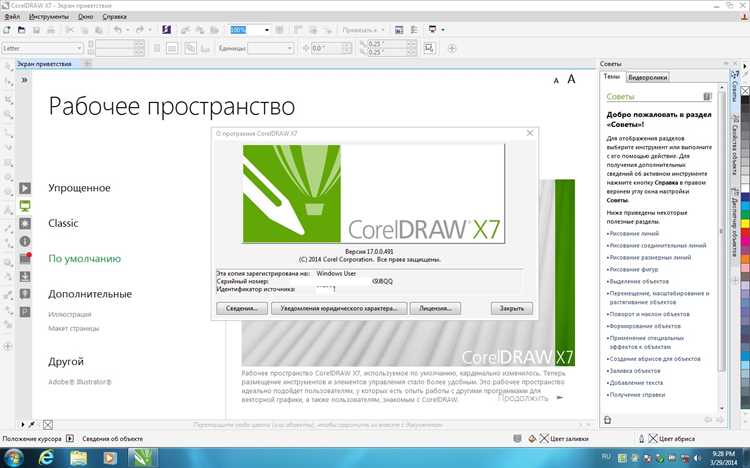
Task: Click the large A increase text size icon
Action: pos(571,79)
